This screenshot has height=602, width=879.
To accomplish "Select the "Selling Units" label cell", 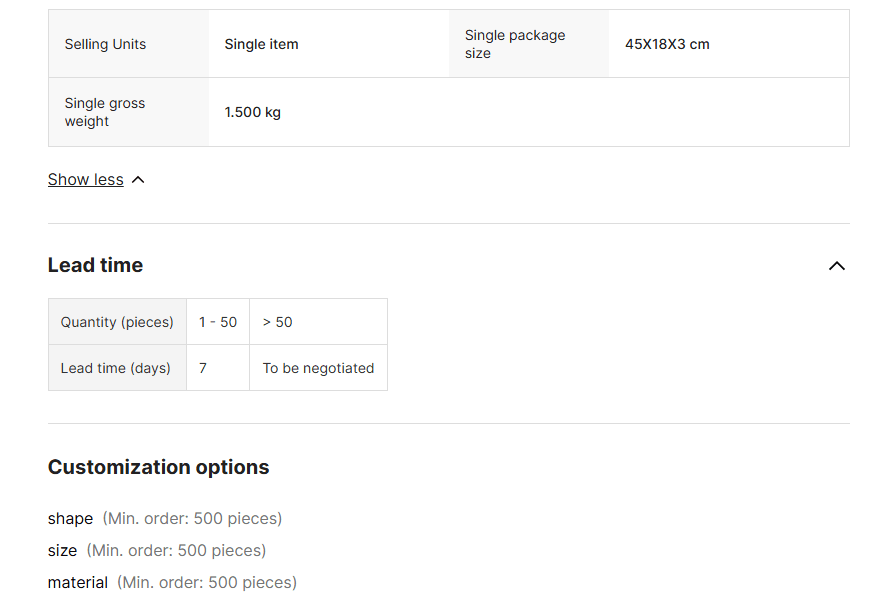I will coord(105,44).
